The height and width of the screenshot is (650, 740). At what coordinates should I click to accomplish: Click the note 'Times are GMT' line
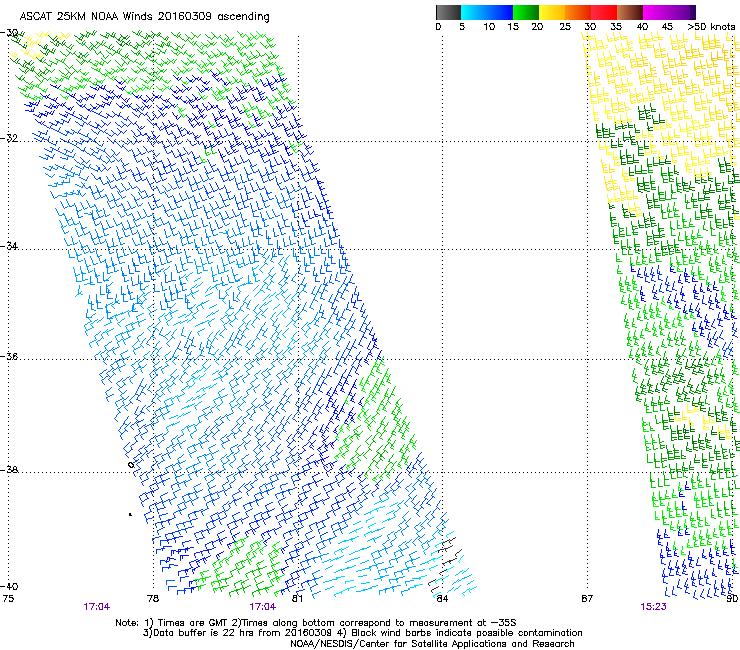tap(316, 623)
